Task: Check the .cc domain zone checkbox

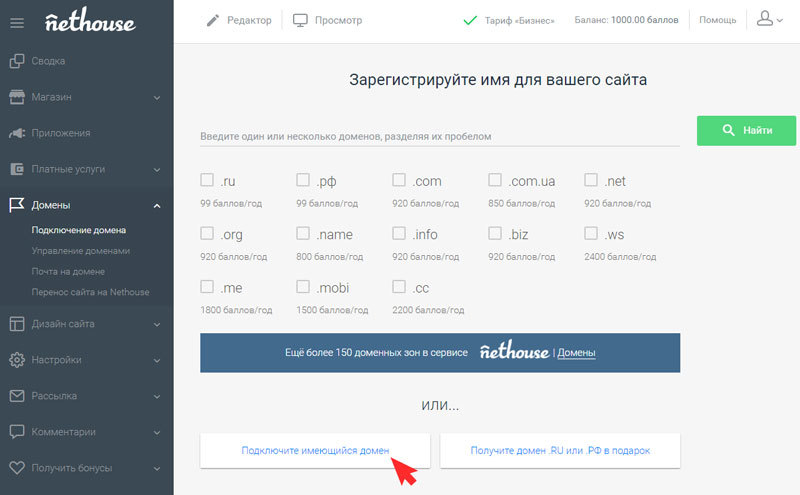Action: [398, 286]
